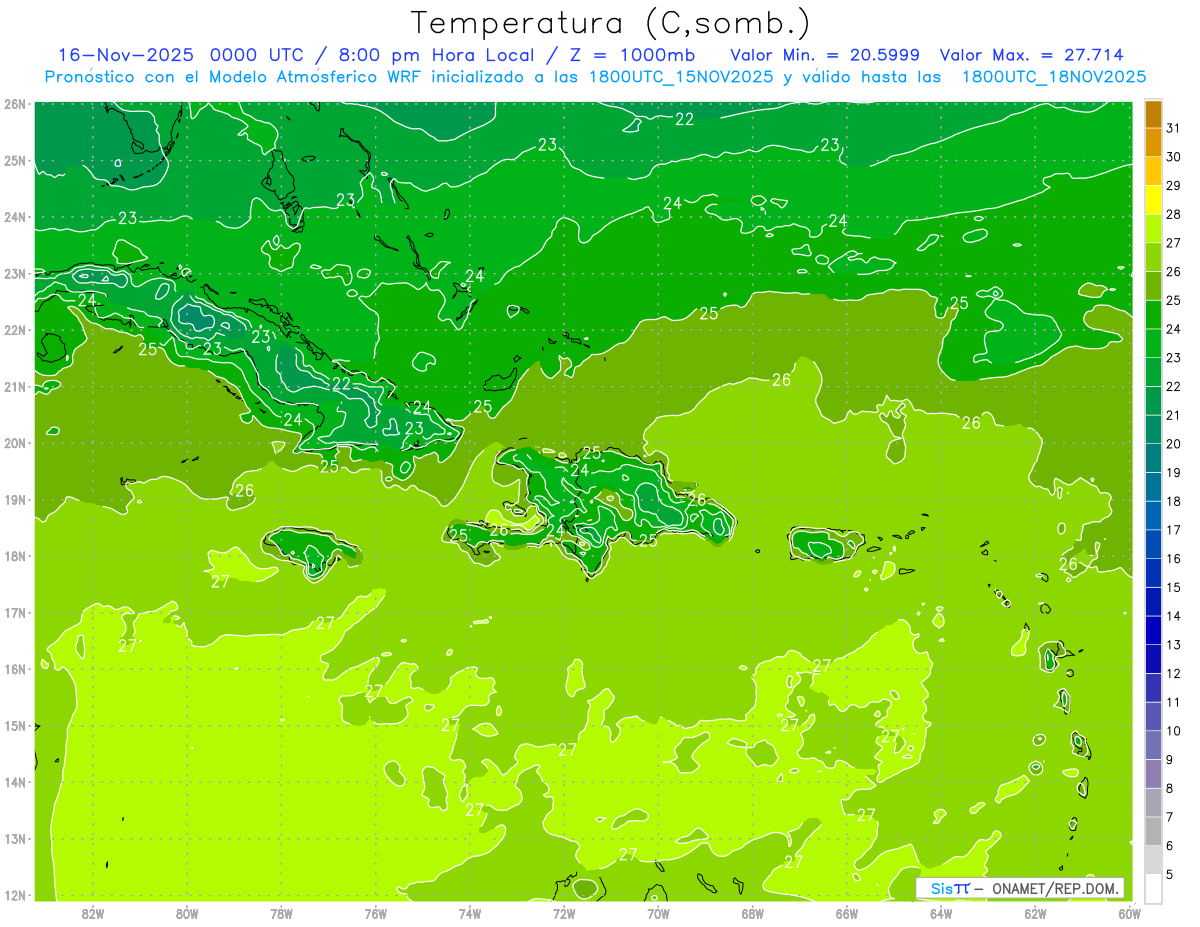This screenshot has height=927, width=1200.
Task: Click the blue colorbar swatch between 16 and 17
Action: click(1153, 544)
